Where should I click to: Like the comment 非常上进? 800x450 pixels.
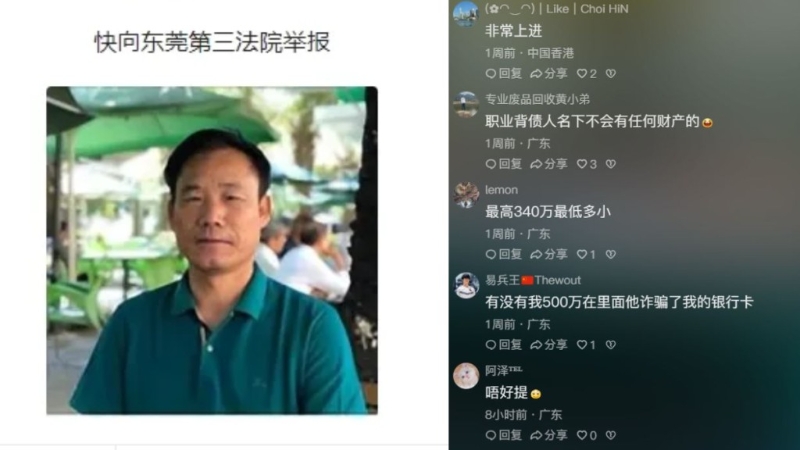click(x=586, y=73)
